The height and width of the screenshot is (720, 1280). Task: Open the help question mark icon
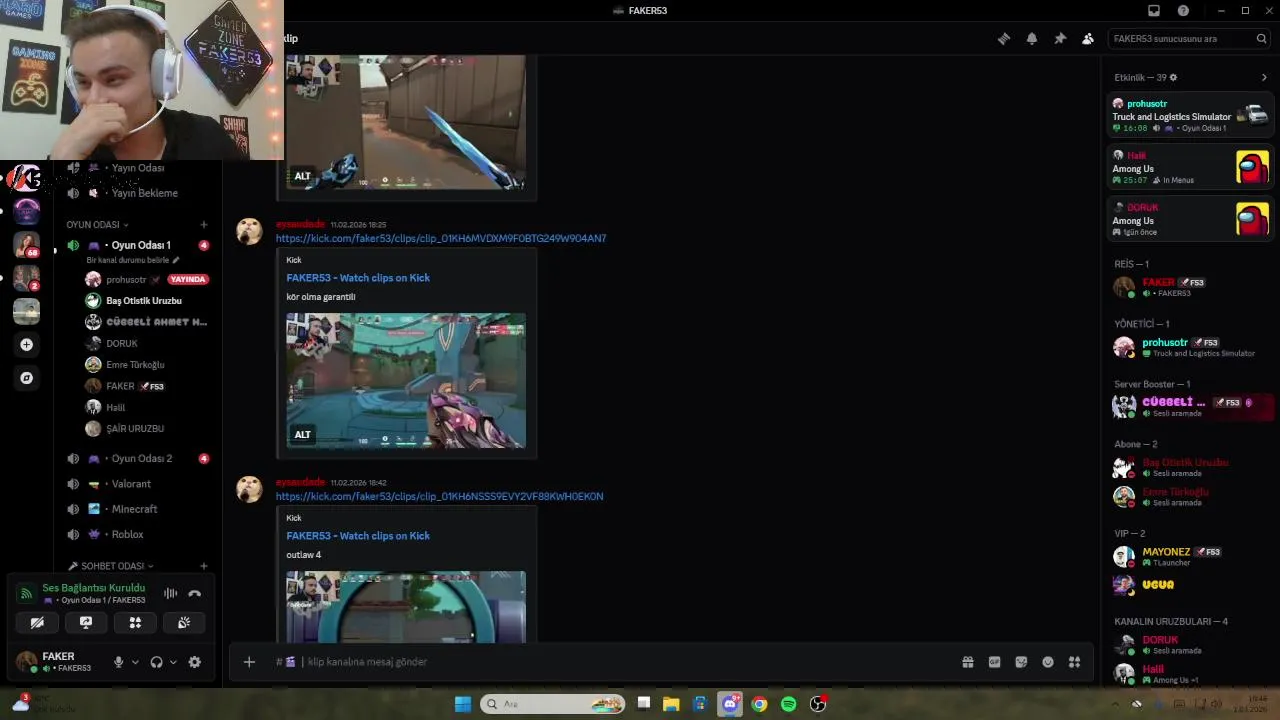(x=1184, y=10)
